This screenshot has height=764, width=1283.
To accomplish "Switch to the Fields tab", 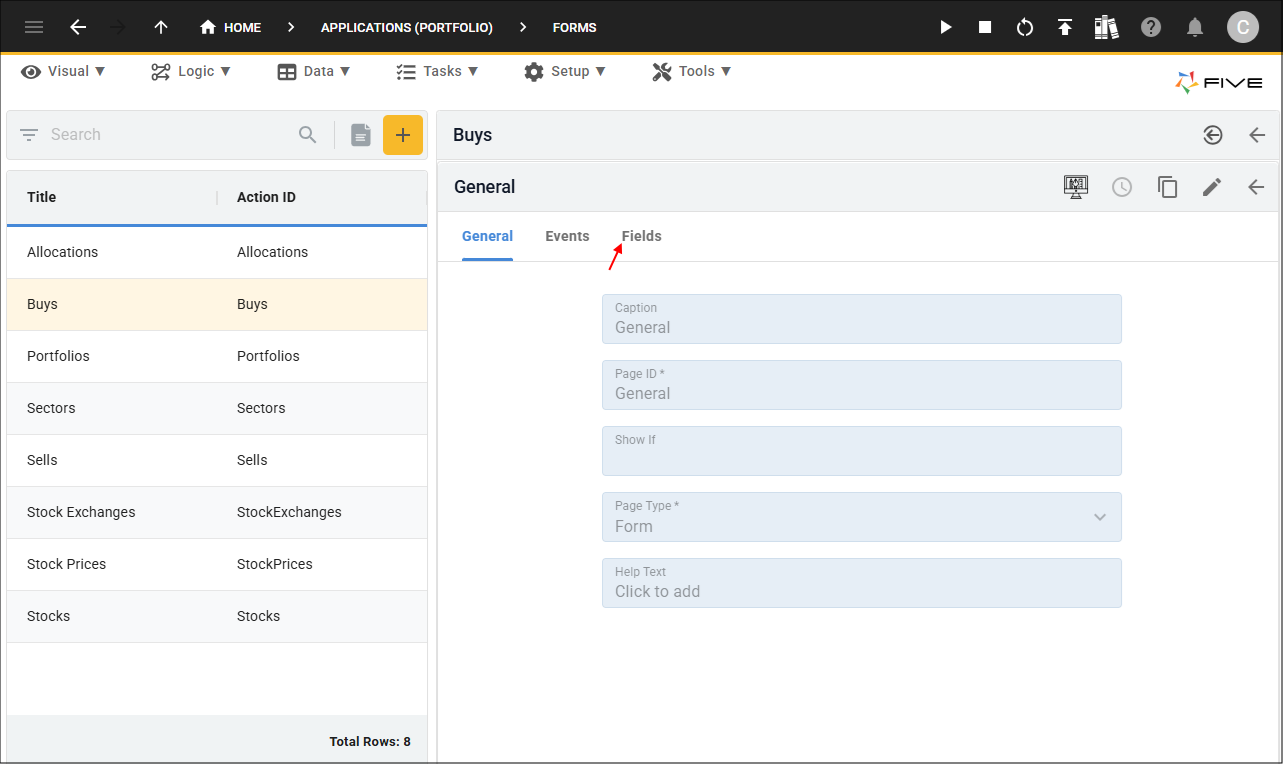I will pos(642,236).
